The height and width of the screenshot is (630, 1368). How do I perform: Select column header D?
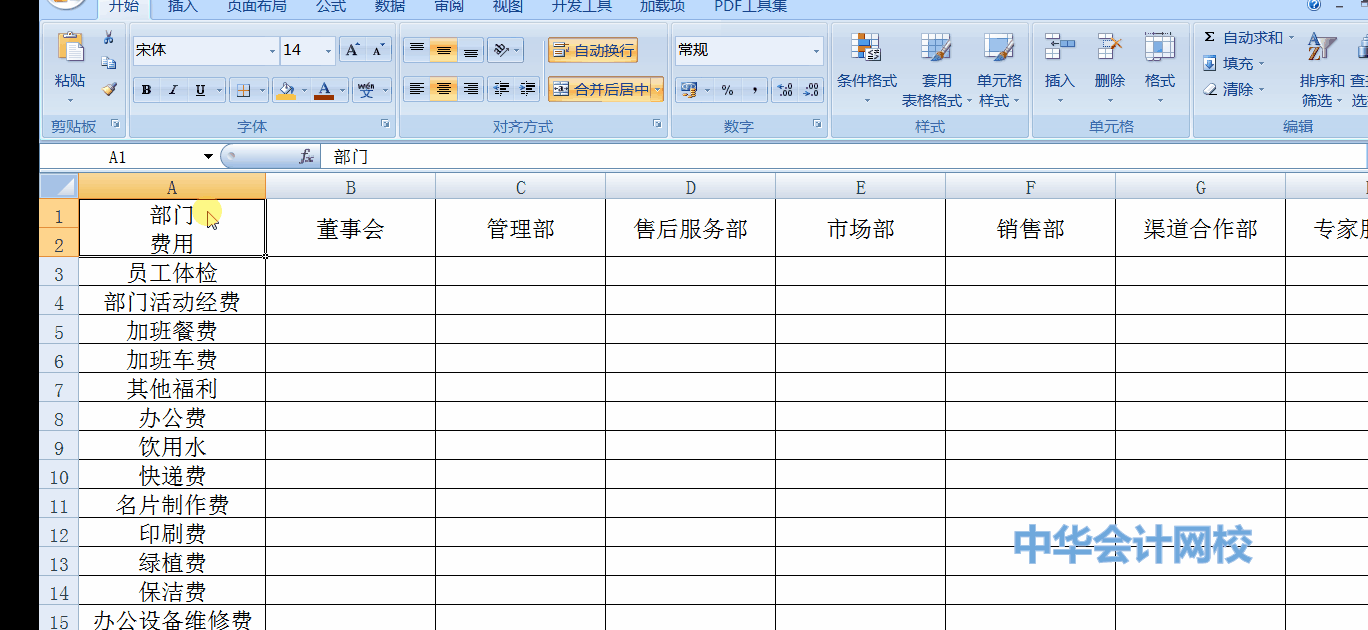tap(691, 187)
